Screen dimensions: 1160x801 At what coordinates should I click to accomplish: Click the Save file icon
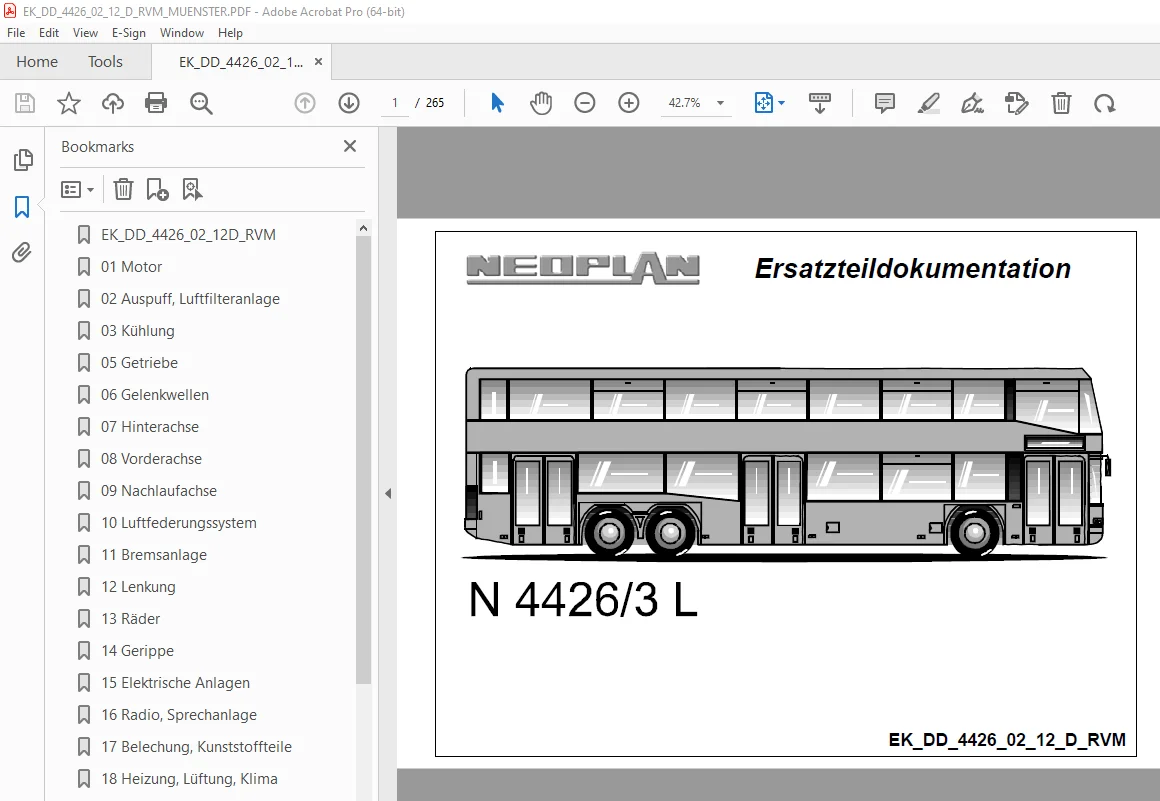coord(25,103)
